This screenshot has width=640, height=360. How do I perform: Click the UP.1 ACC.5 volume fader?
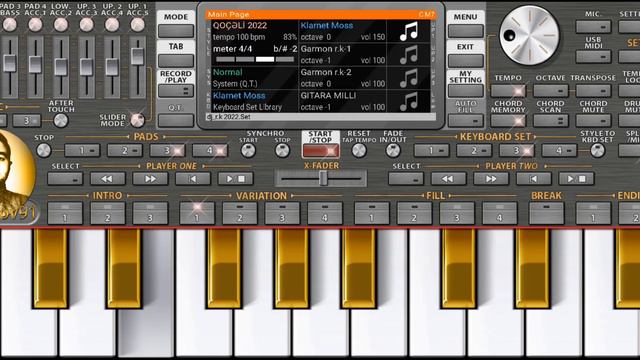click(138, 56)
